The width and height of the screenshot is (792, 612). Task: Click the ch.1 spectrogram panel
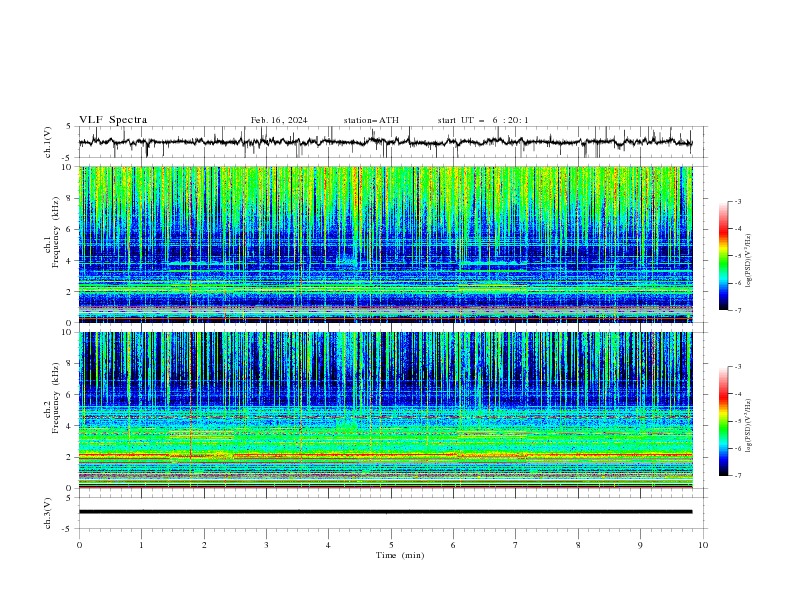point(385,244)
